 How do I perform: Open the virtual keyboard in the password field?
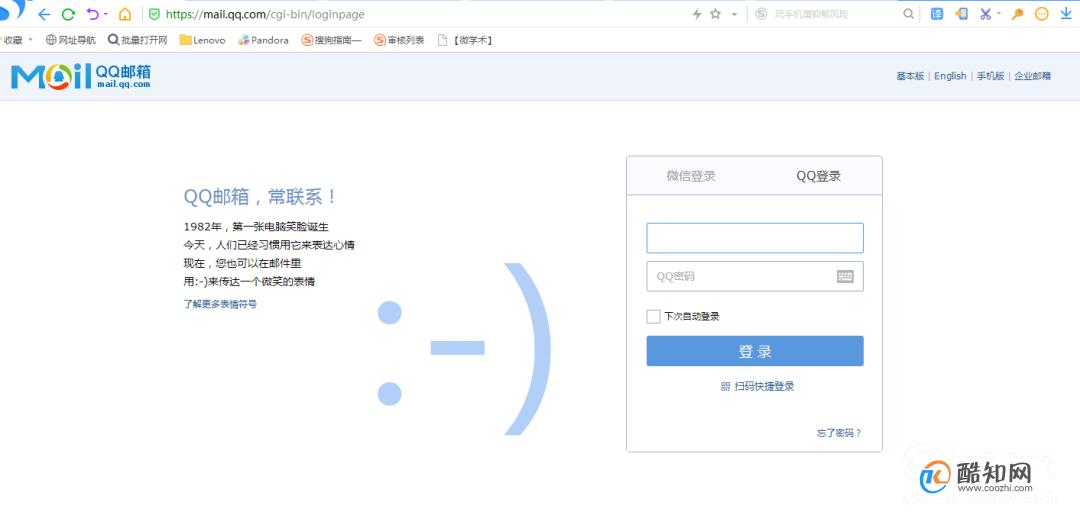(x=845, y=276)
